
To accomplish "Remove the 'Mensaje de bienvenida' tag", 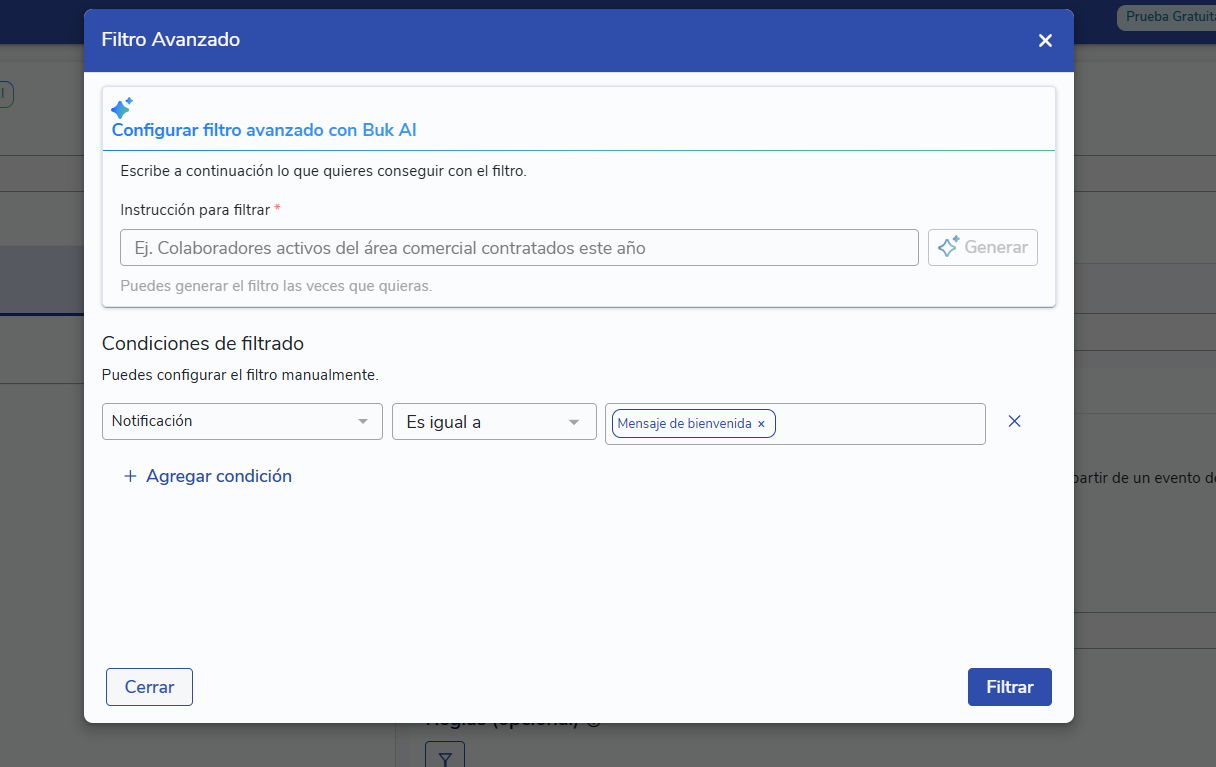I will click(x=761, y=424).
